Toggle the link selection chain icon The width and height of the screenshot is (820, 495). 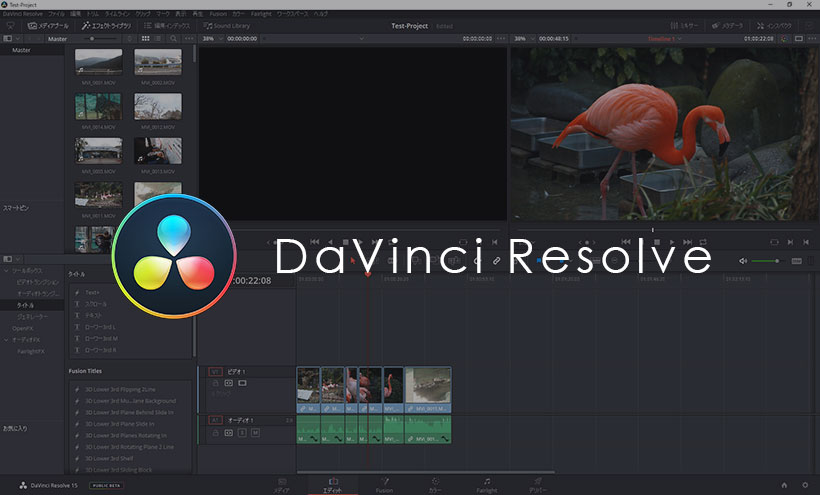click(x=496, y=260)
